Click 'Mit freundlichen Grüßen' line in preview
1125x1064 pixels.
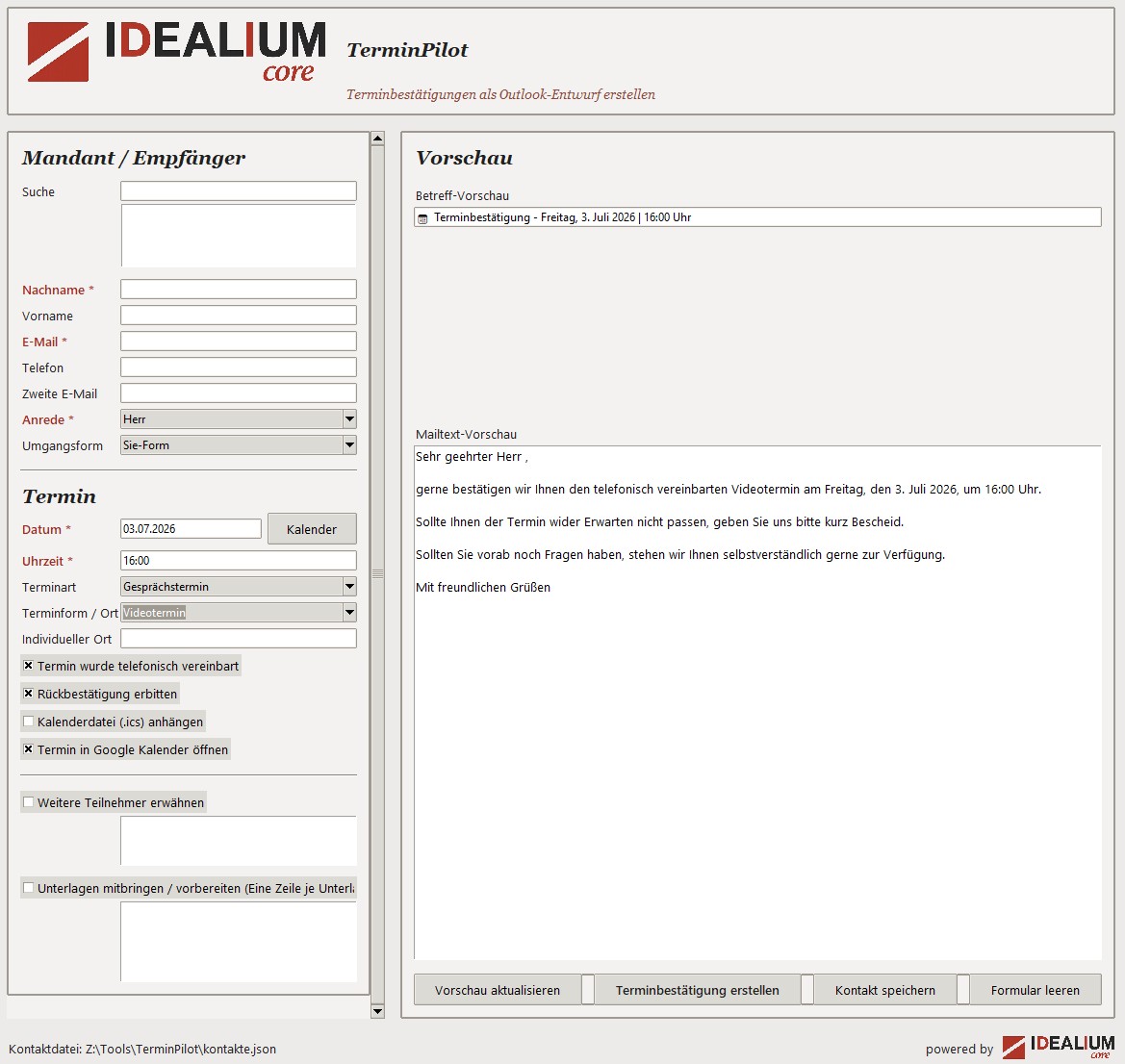tap(483, 588)
